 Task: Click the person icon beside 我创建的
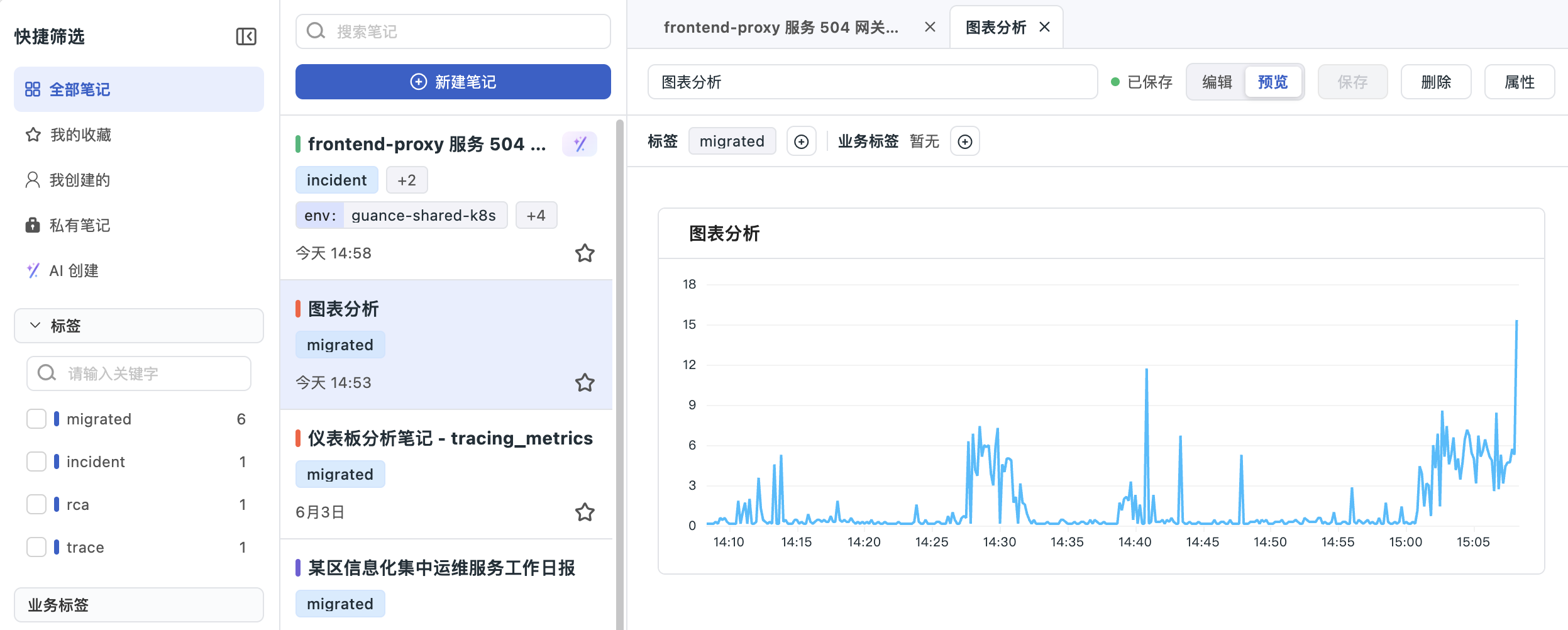[x=33, y=180]
